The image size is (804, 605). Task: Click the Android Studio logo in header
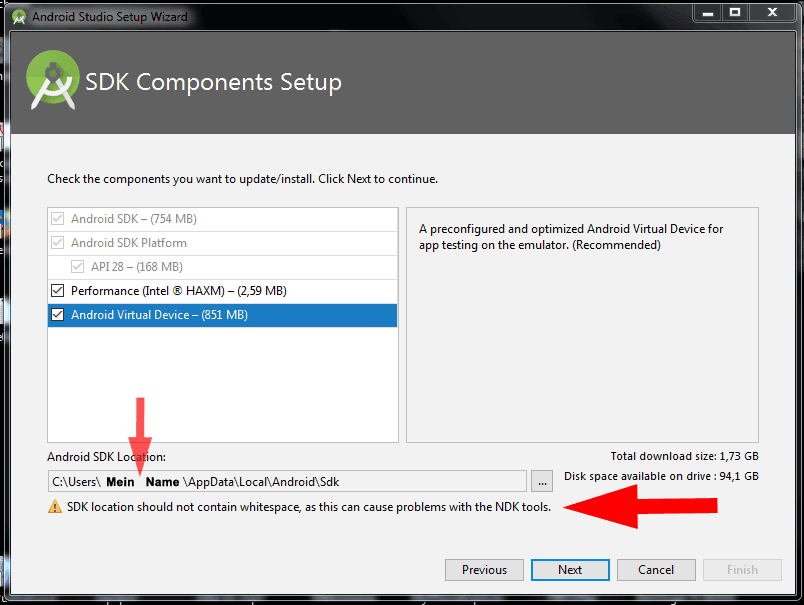pos(53,80)
